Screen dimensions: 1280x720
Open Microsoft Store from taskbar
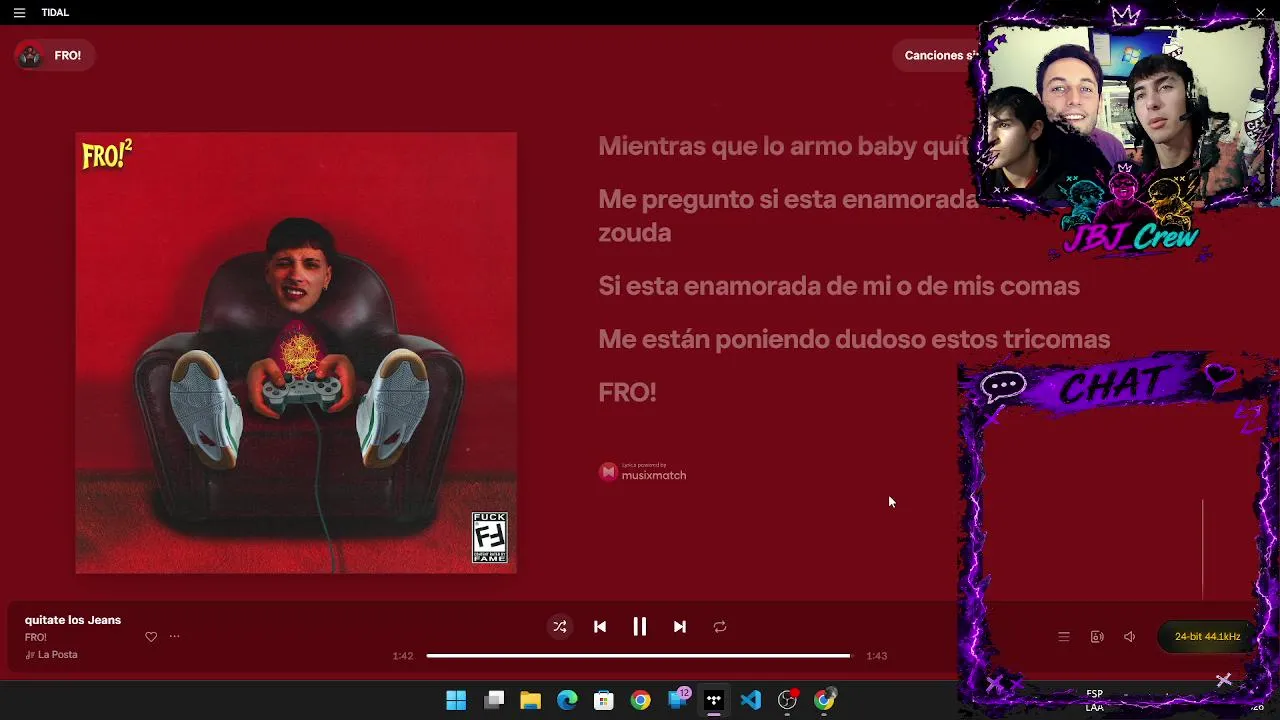603,700
